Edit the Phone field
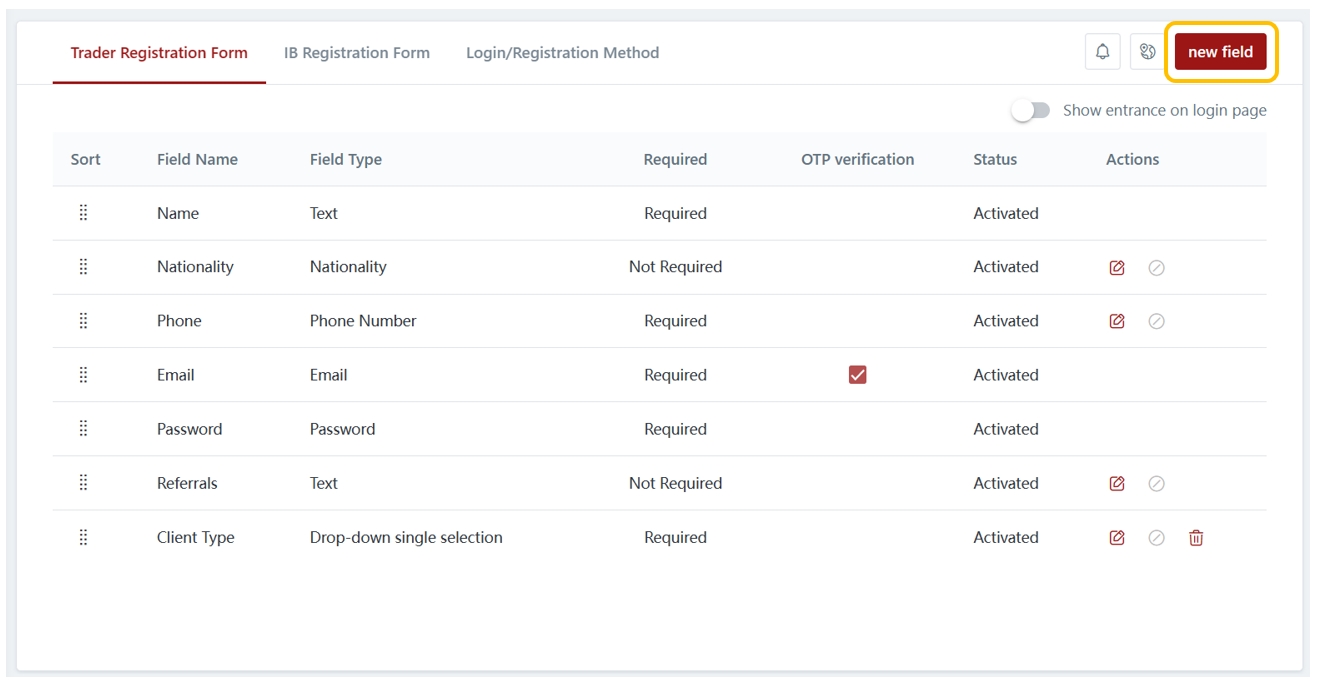Viewport: 1317px width, 684px height. (x=1117, y=322)
